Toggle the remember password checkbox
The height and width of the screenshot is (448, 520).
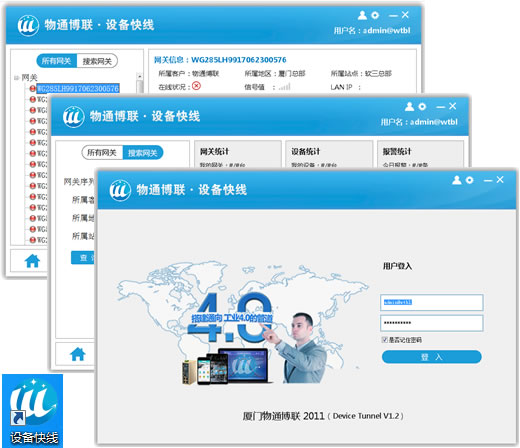click(x=384, y=340)
